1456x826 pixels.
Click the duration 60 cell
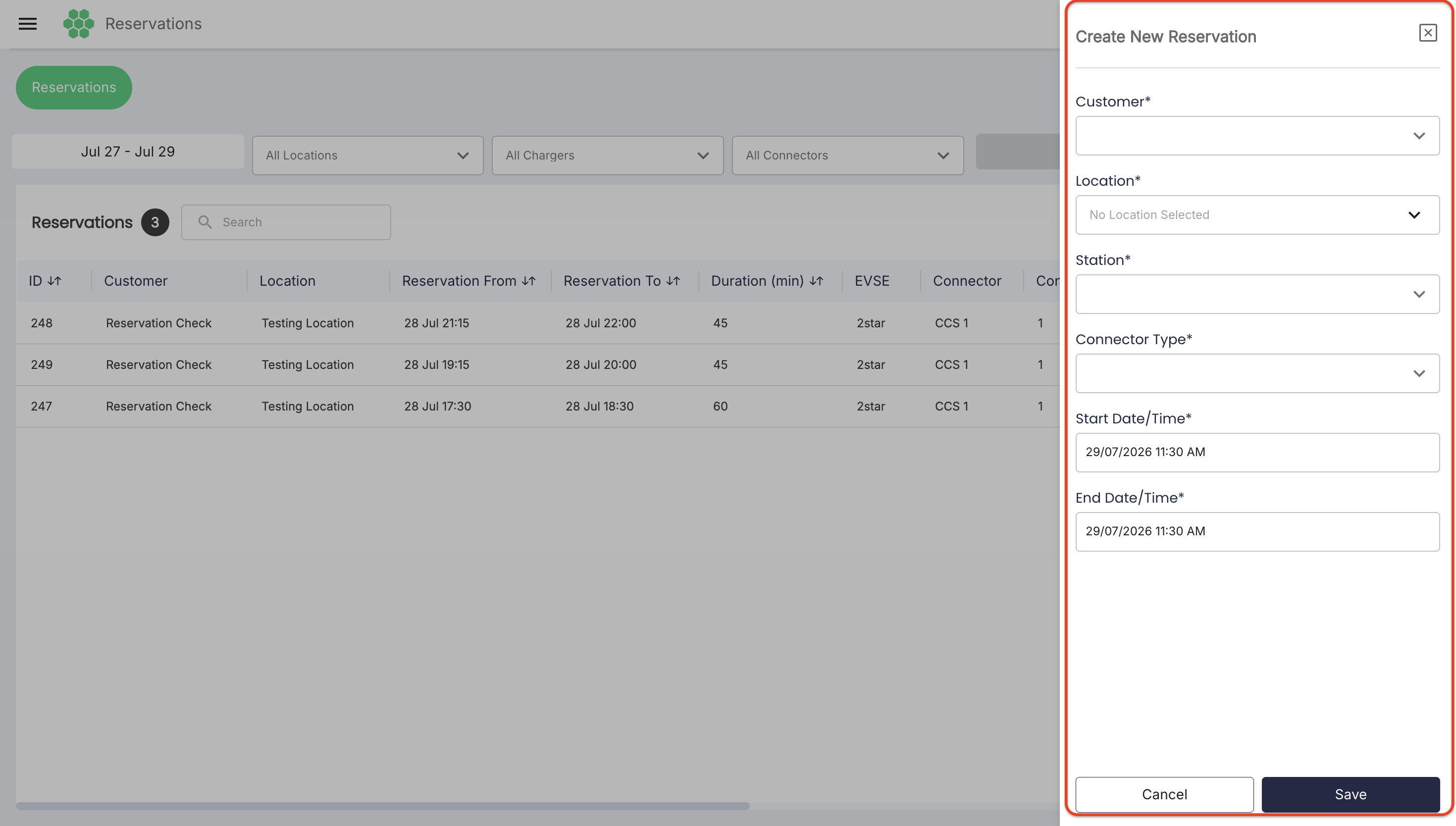720,406
